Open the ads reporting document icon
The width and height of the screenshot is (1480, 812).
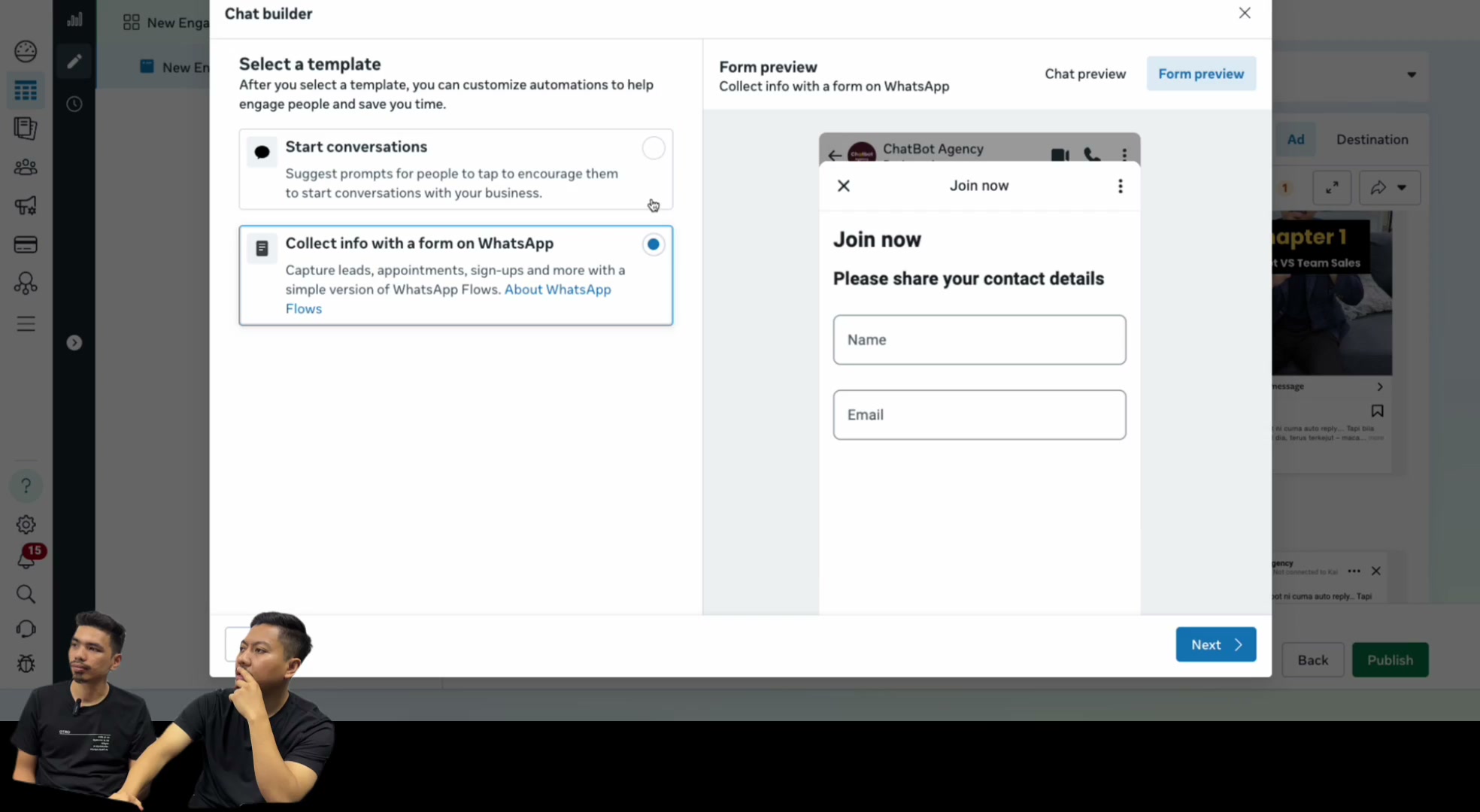pyautogui.click(x=26, y=128)
